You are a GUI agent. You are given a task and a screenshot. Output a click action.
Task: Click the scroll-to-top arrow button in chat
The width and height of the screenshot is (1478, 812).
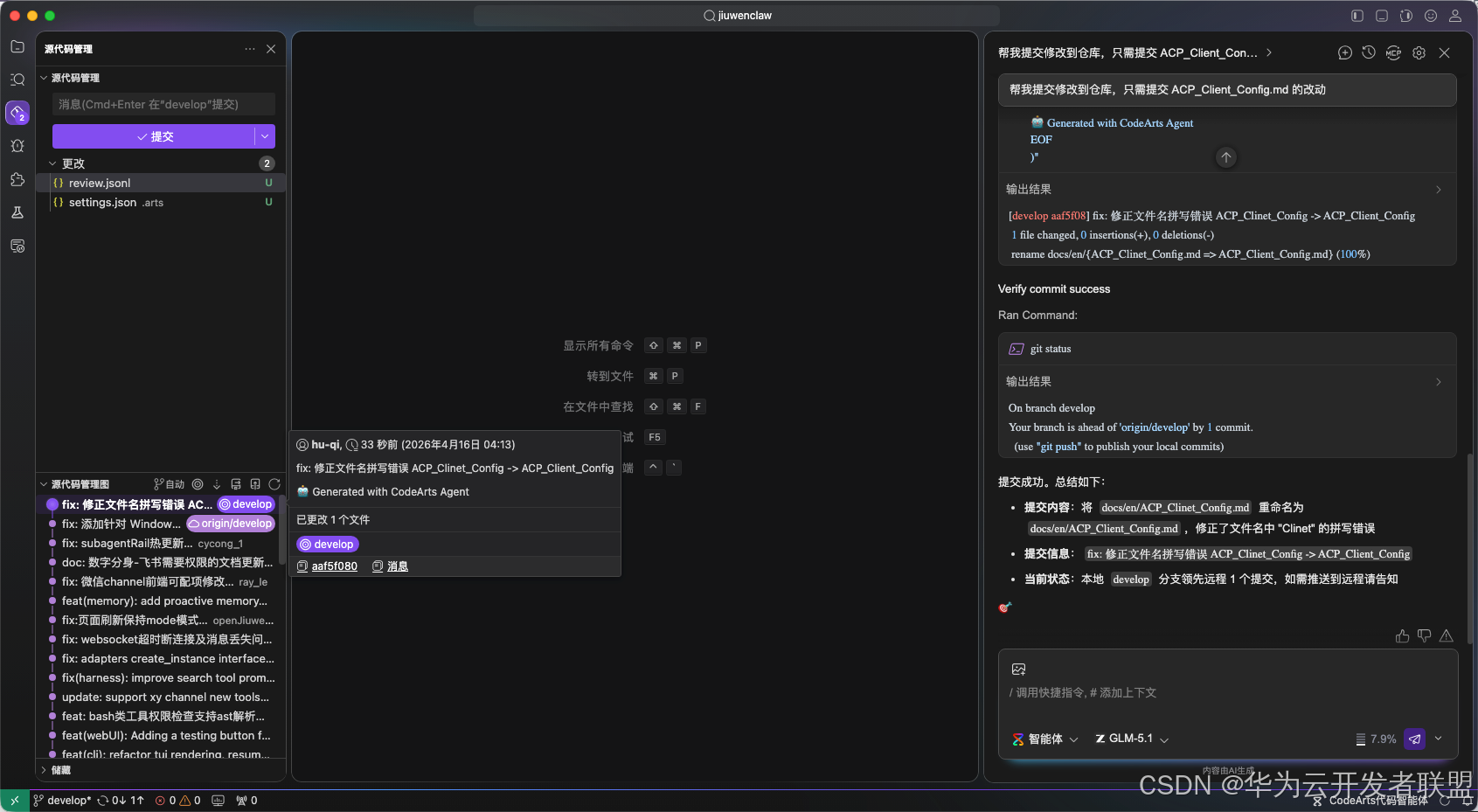(x=1226, y=157)
